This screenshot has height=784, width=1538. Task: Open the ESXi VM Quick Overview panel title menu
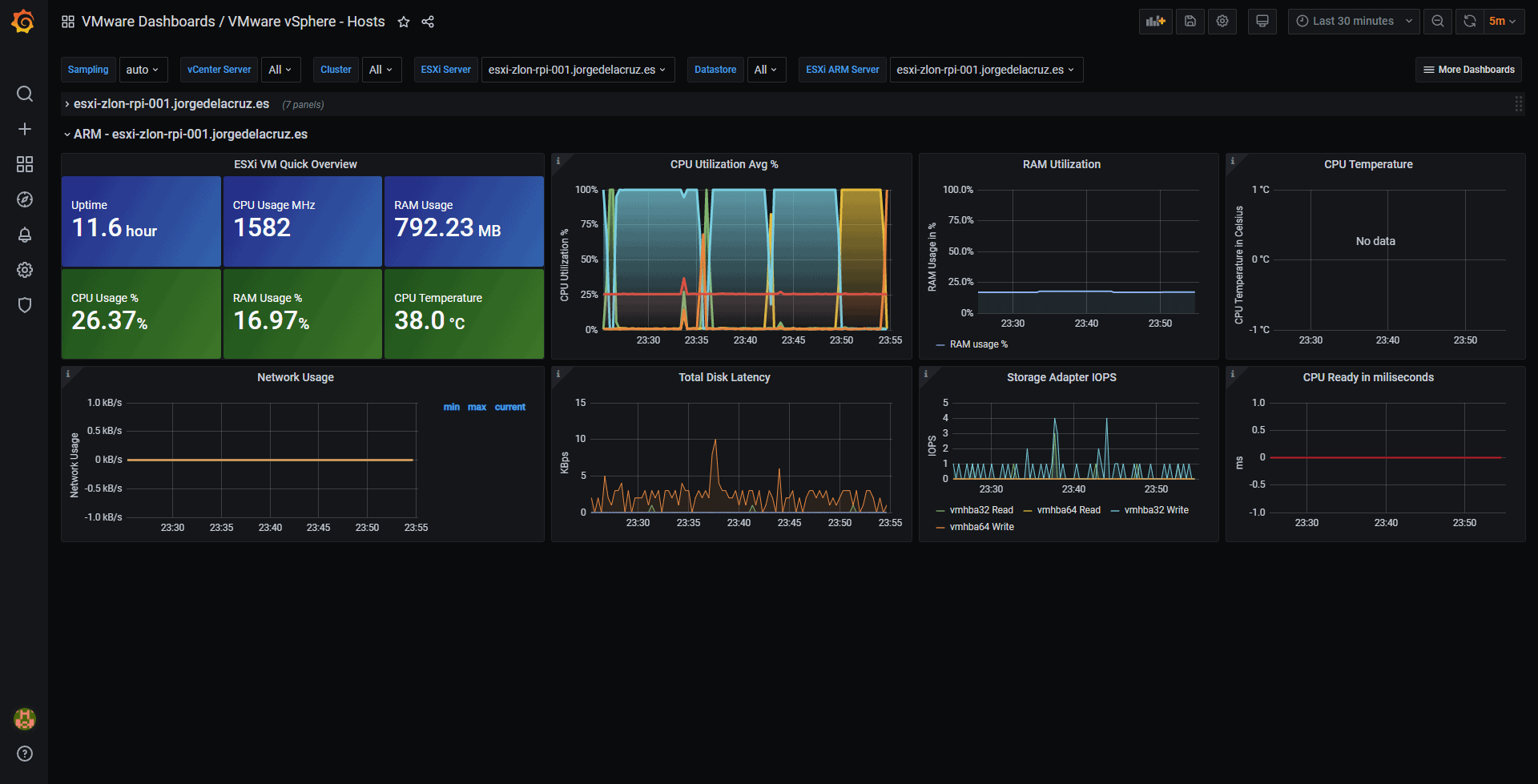click(x=296, y=164)
